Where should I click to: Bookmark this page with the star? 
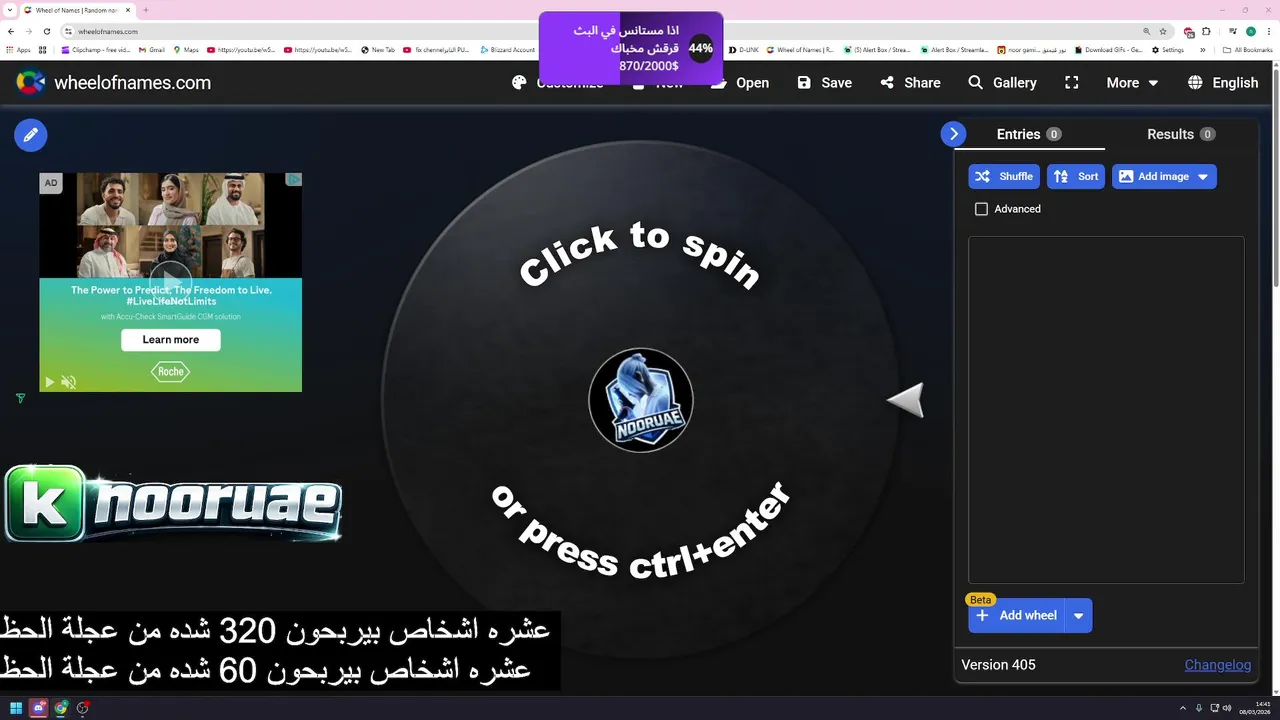[x=1162, y=31]
